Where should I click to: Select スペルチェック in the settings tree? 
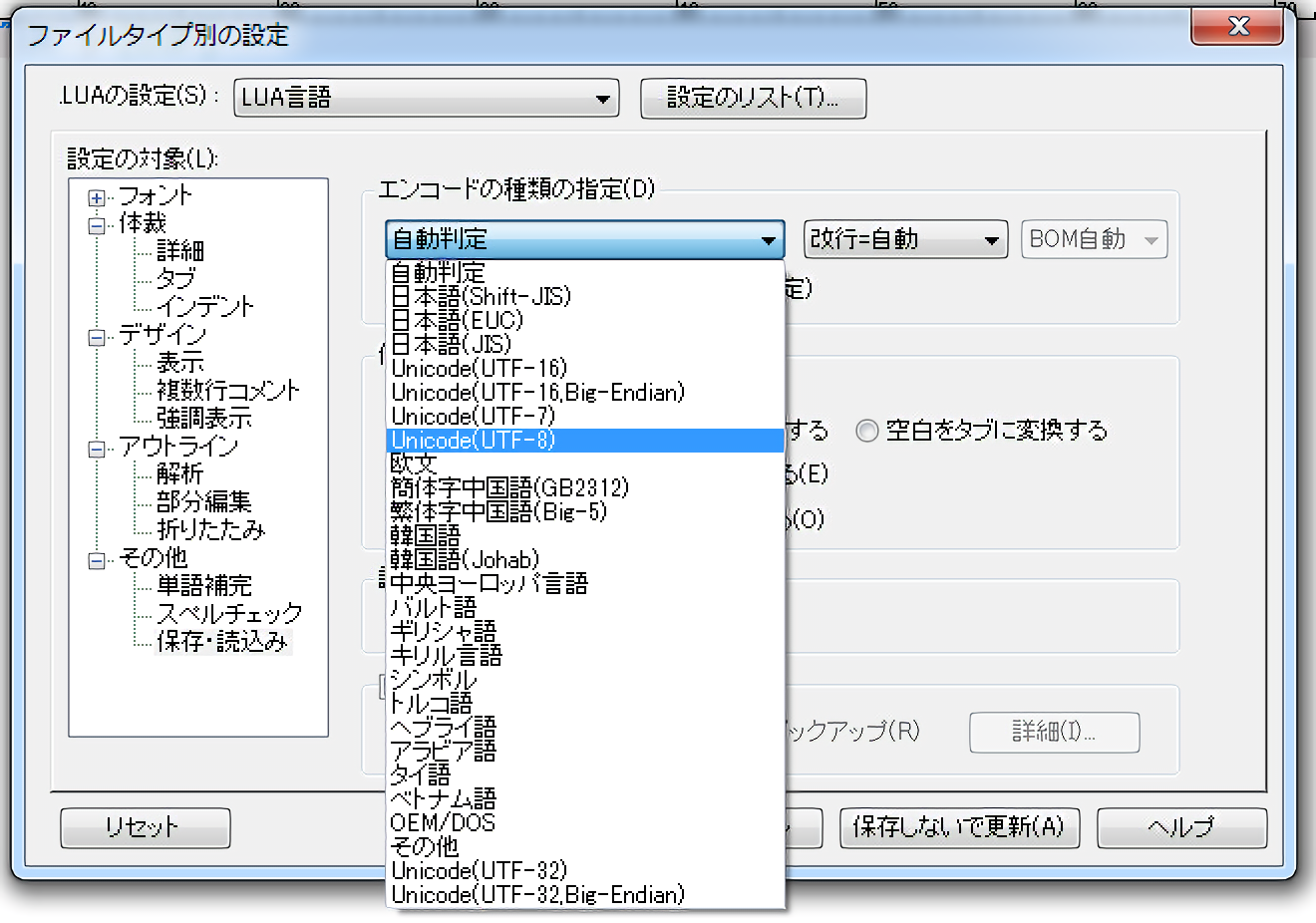pos(229,613)
